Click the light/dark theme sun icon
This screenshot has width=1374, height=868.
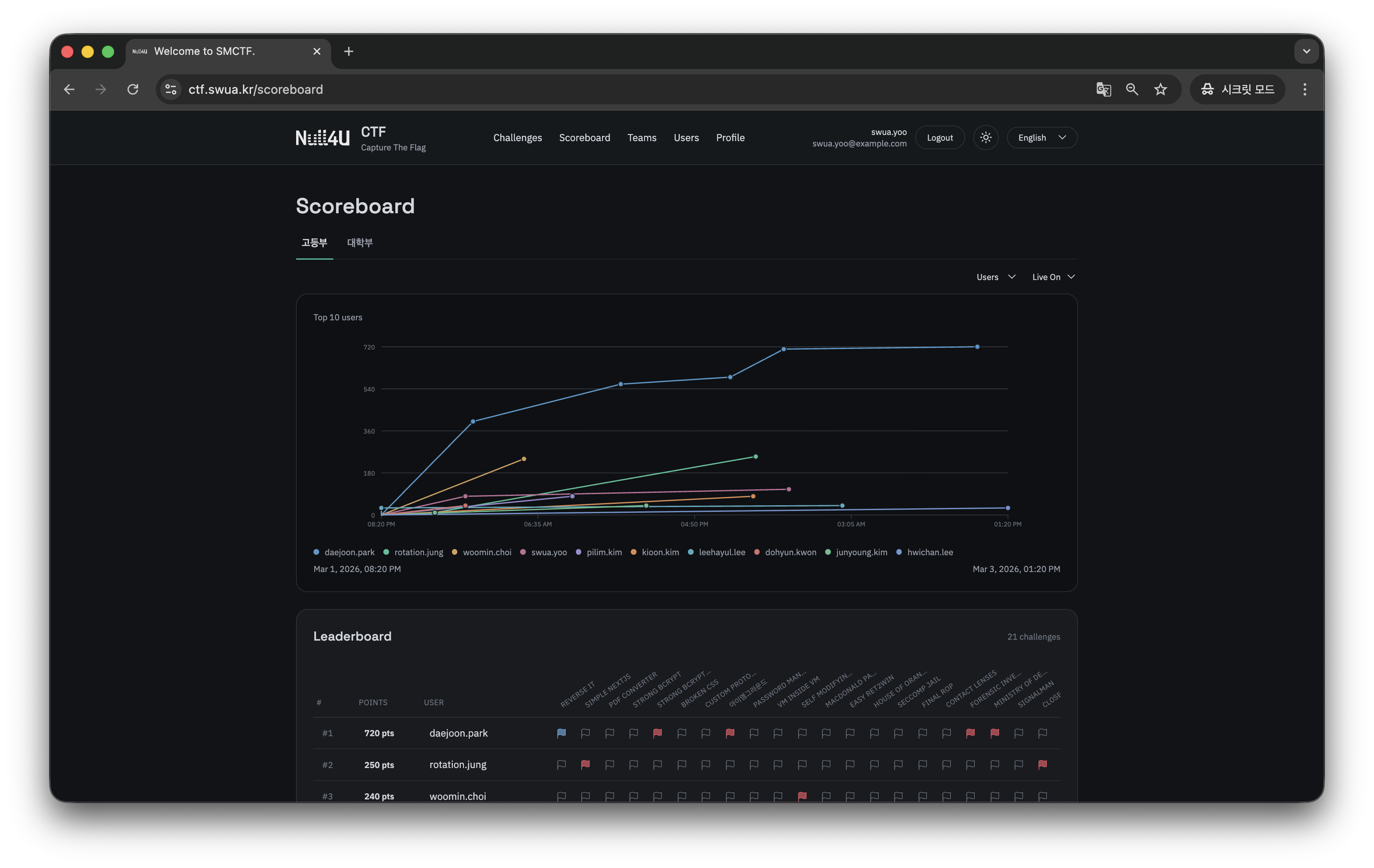[x=985, y=138]
